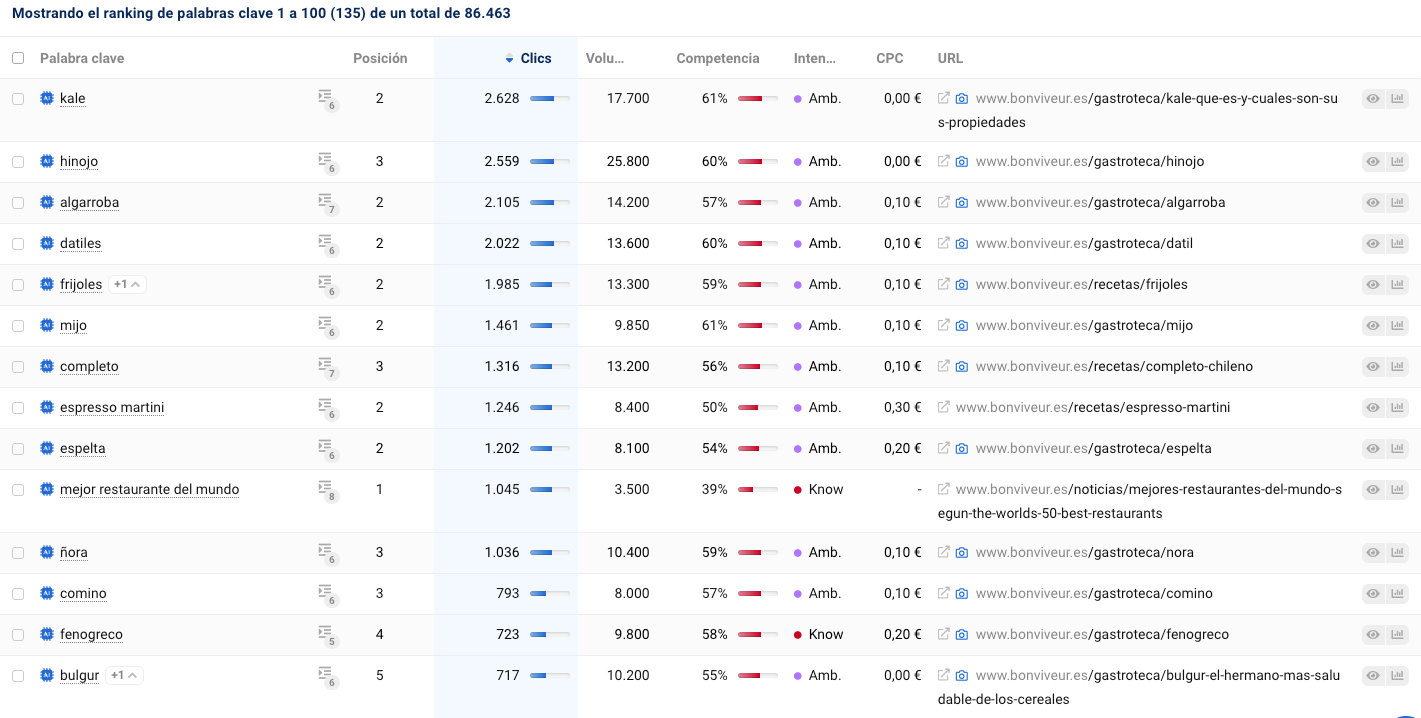Toggle the select-all checkbox in table header
Screen dimensions: 1421x718
pyautogui.click(x=18, y=58)
